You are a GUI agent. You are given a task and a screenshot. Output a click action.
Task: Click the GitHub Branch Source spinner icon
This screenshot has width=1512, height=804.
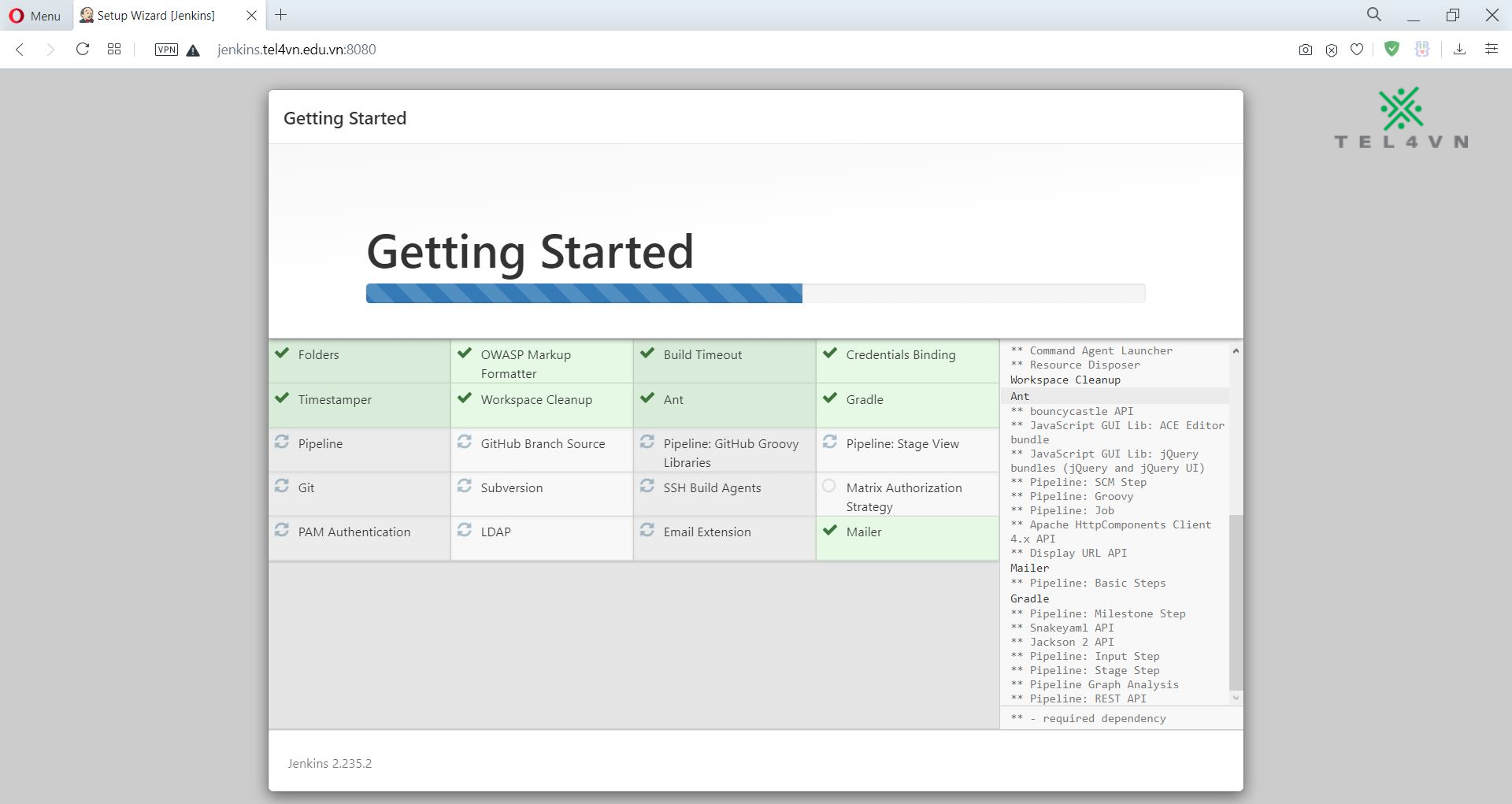pos(465,442)
